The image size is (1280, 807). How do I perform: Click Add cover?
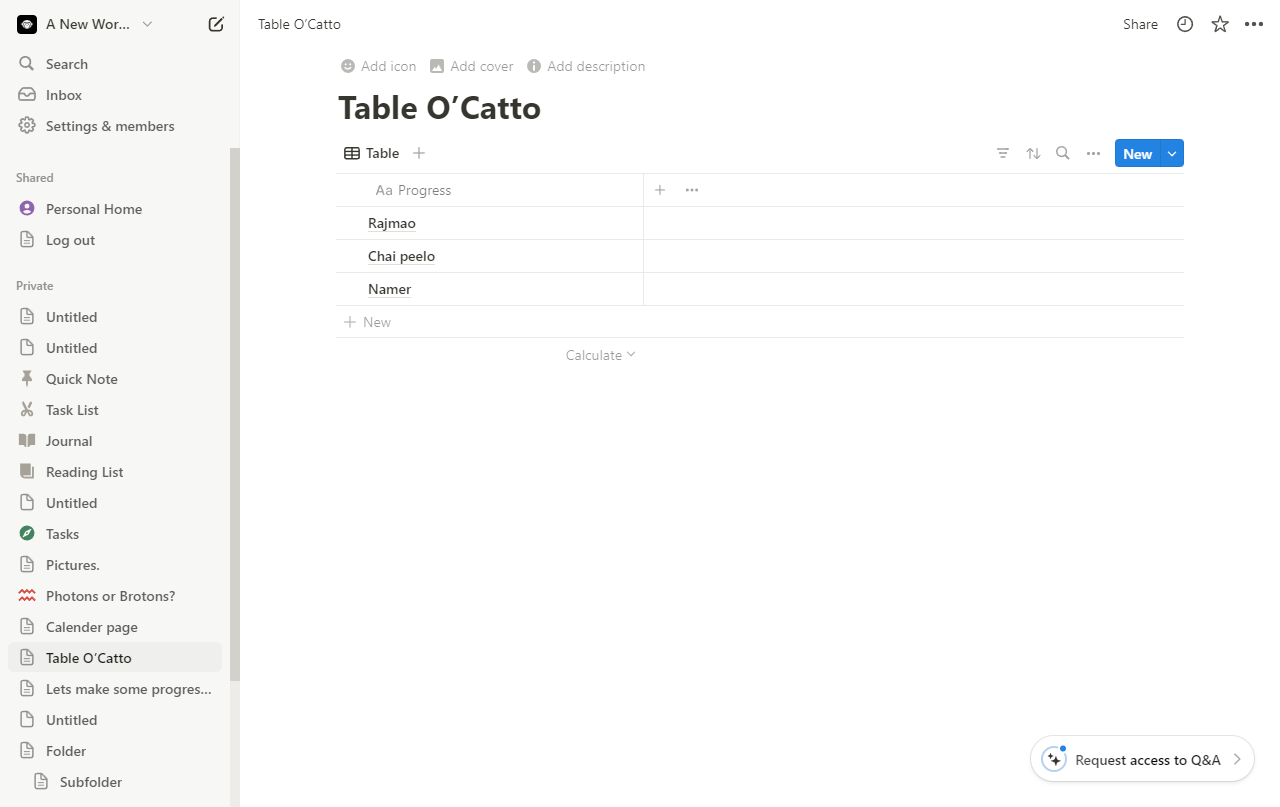471,66
